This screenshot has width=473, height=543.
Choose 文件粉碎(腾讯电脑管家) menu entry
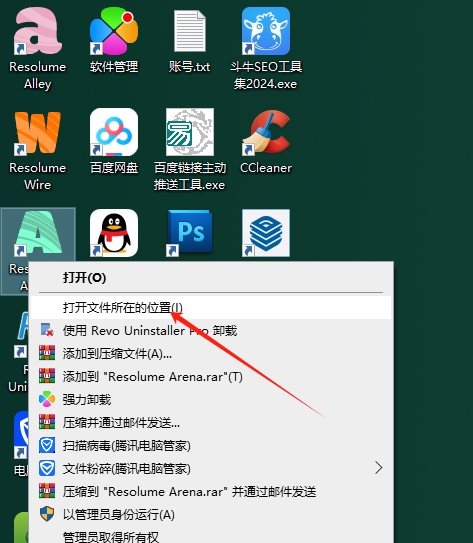[x=211, y=469]
